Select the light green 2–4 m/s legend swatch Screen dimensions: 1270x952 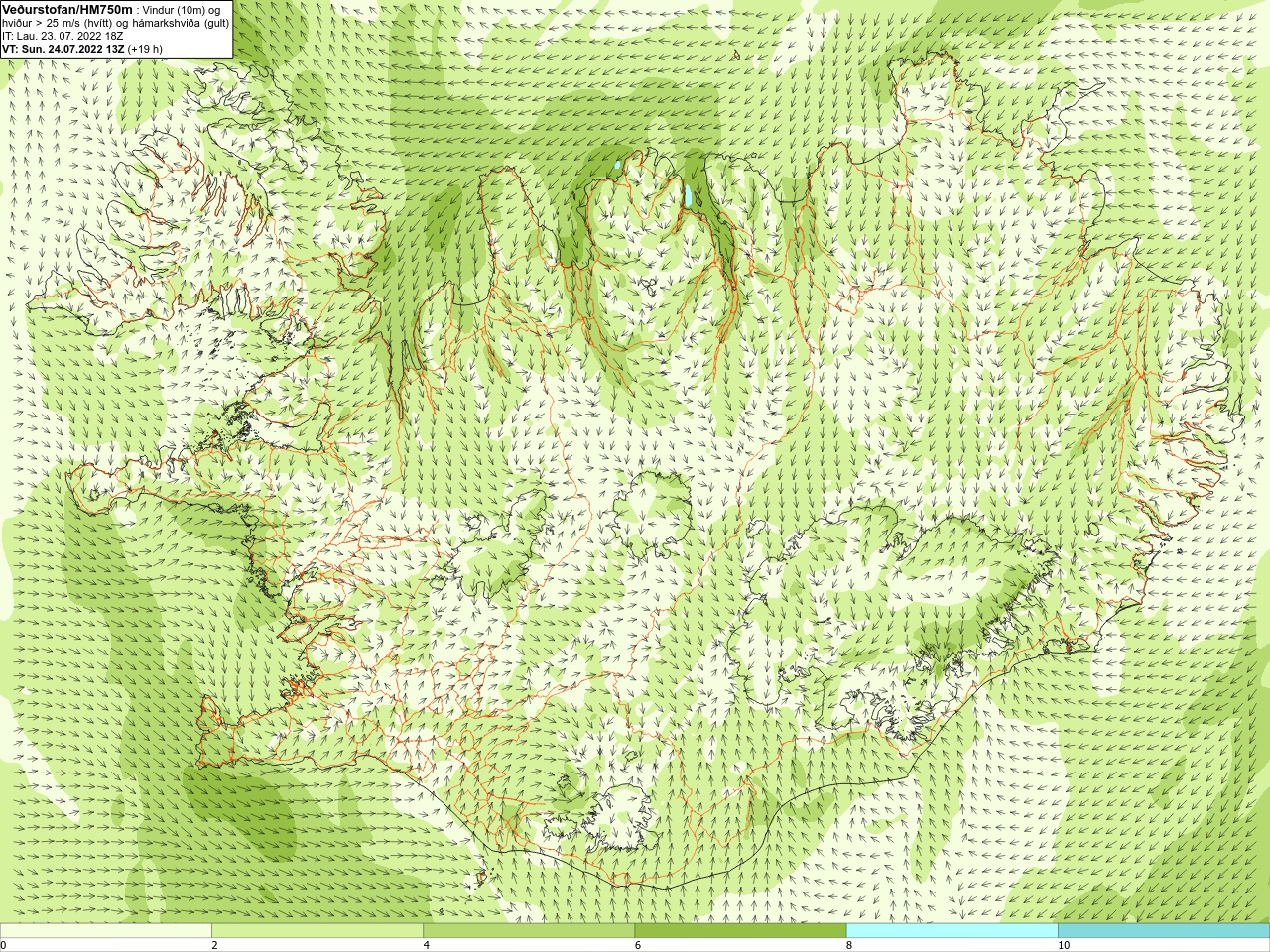317,931
